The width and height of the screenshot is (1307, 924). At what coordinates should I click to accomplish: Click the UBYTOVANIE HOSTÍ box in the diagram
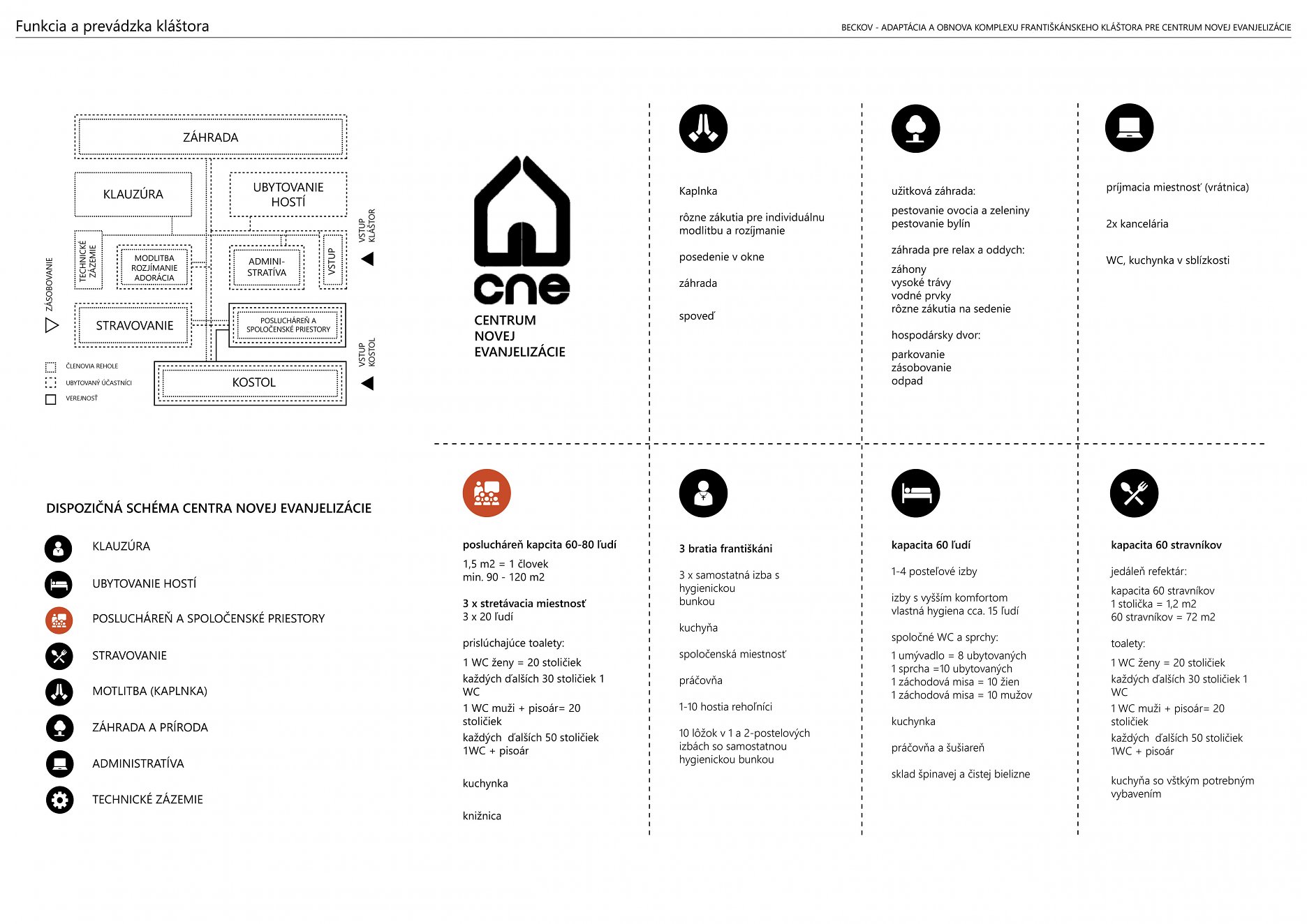coord(288,195)
